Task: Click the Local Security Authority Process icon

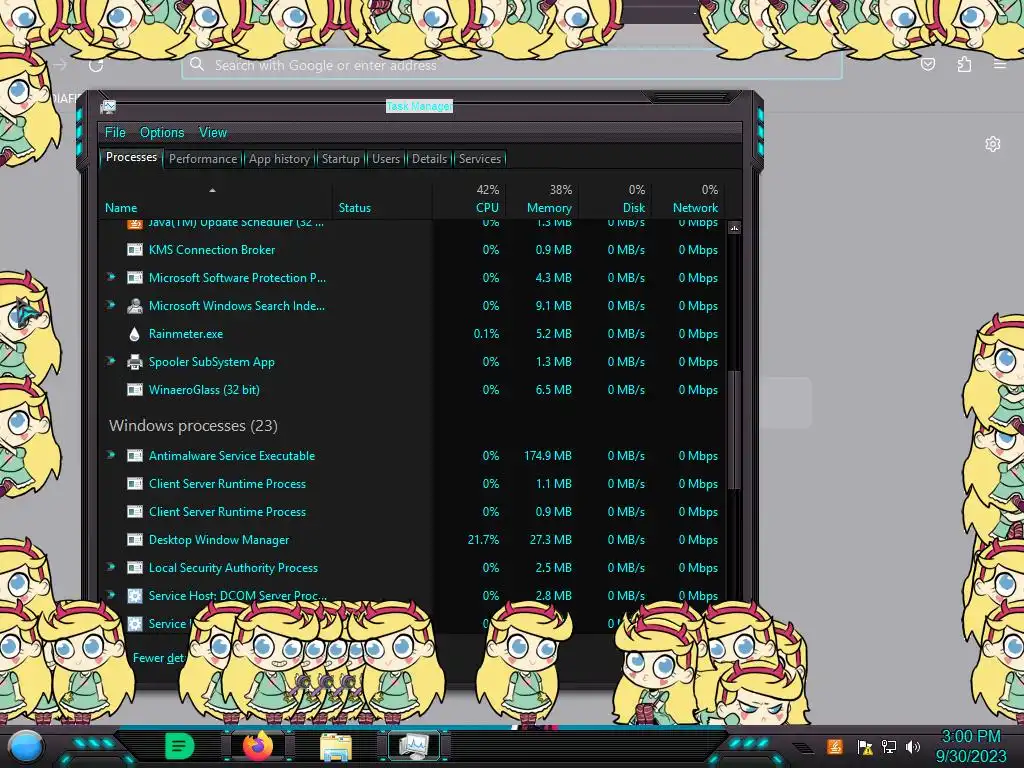Action: [x=135, y=568]
